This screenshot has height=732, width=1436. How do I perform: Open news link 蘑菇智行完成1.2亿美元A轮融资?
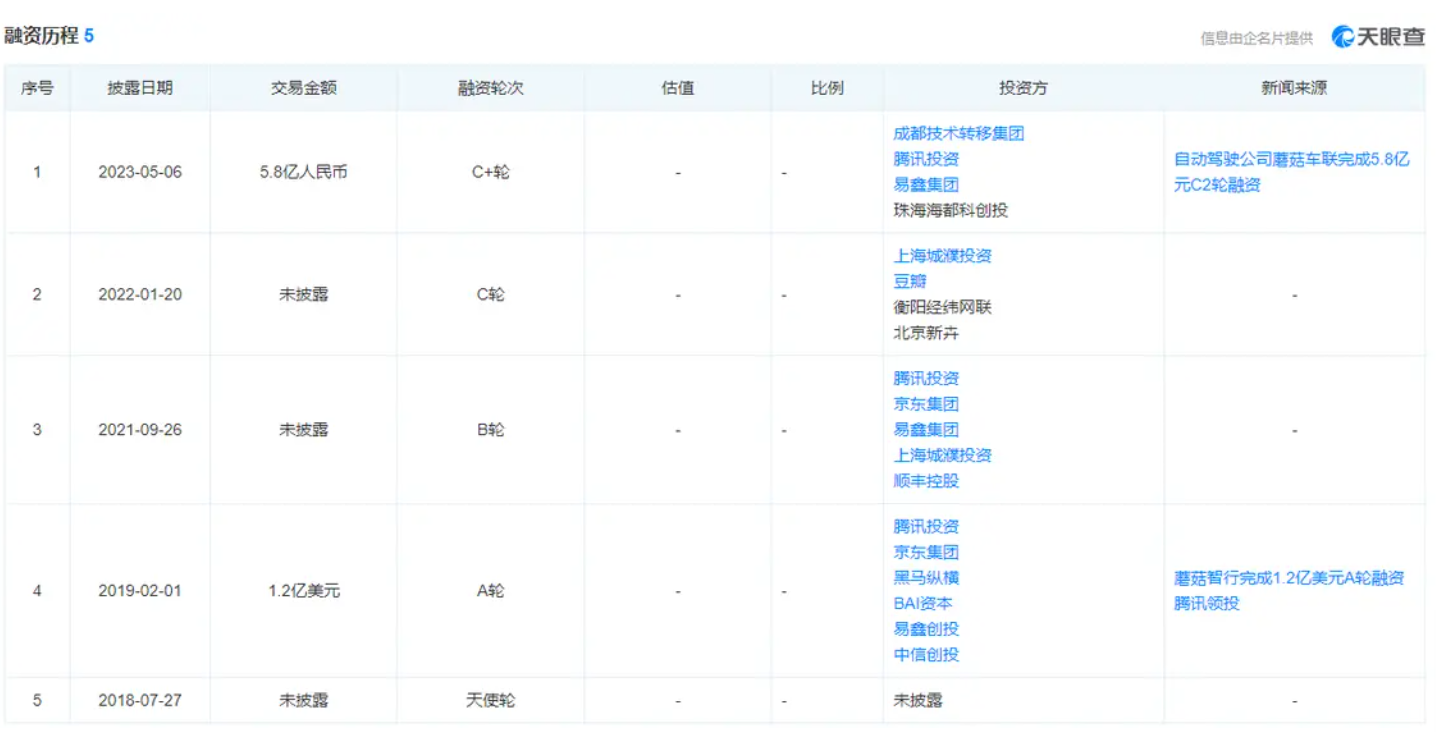pos(1289,591)
